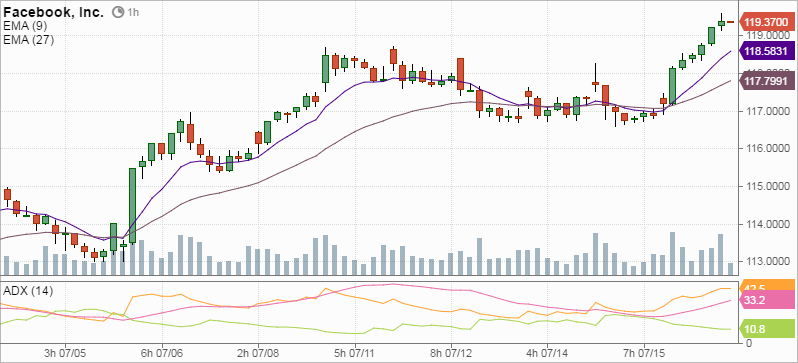Viewport: 798px width, 363px height.
Task: Click the 4h 07/14 date label
Action: click(x=547, y=352)
